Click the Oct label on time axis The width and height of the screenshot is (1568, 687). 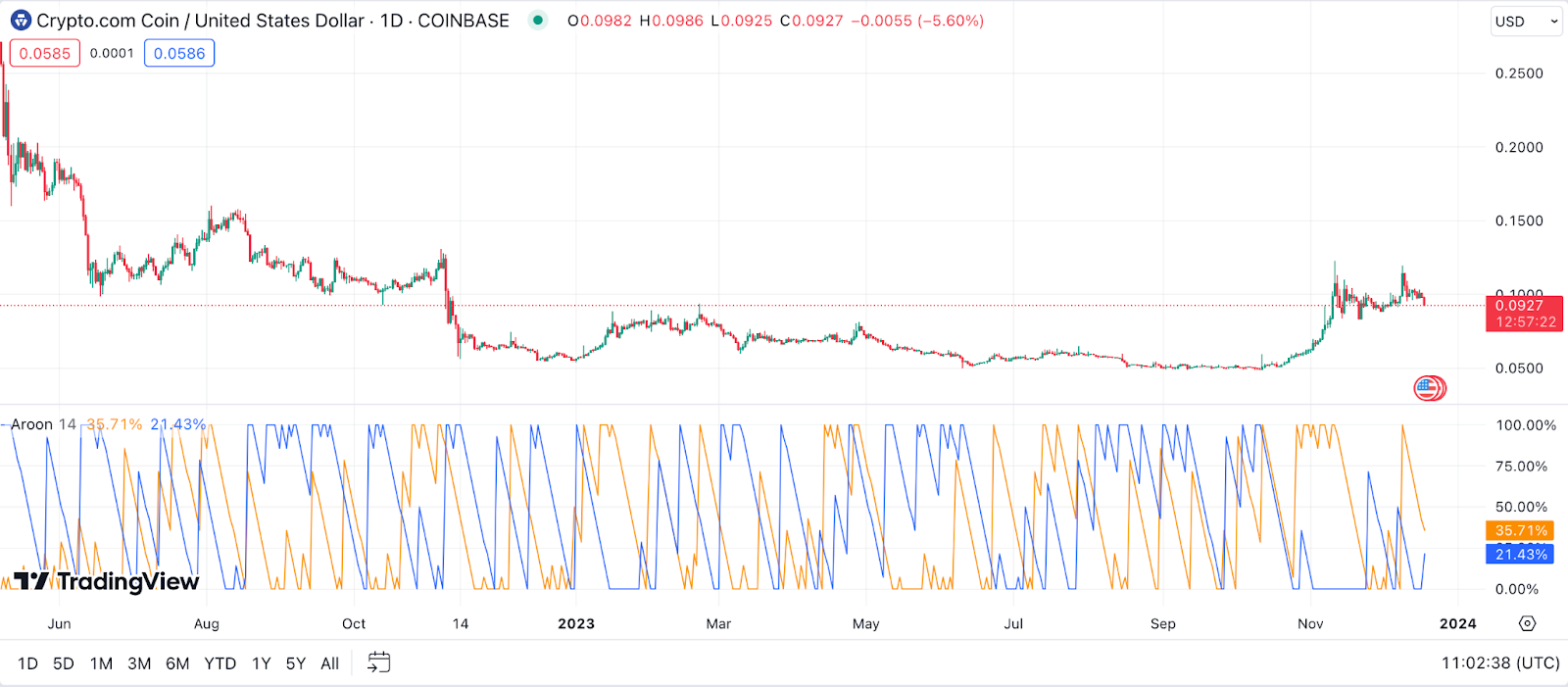point(354,623)
